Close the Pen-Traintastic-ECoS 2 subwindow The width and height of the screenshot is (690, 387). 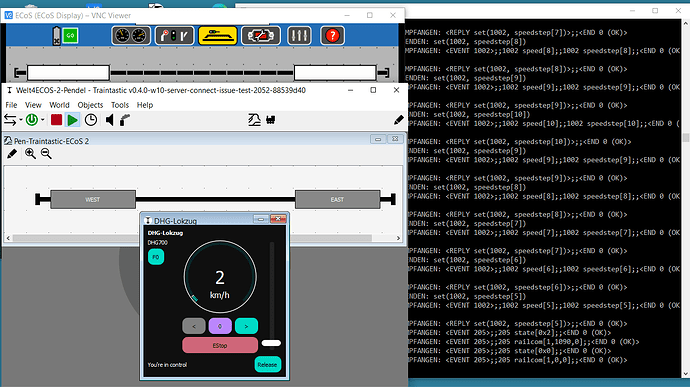pyautogui.click(x=395, y=139)
